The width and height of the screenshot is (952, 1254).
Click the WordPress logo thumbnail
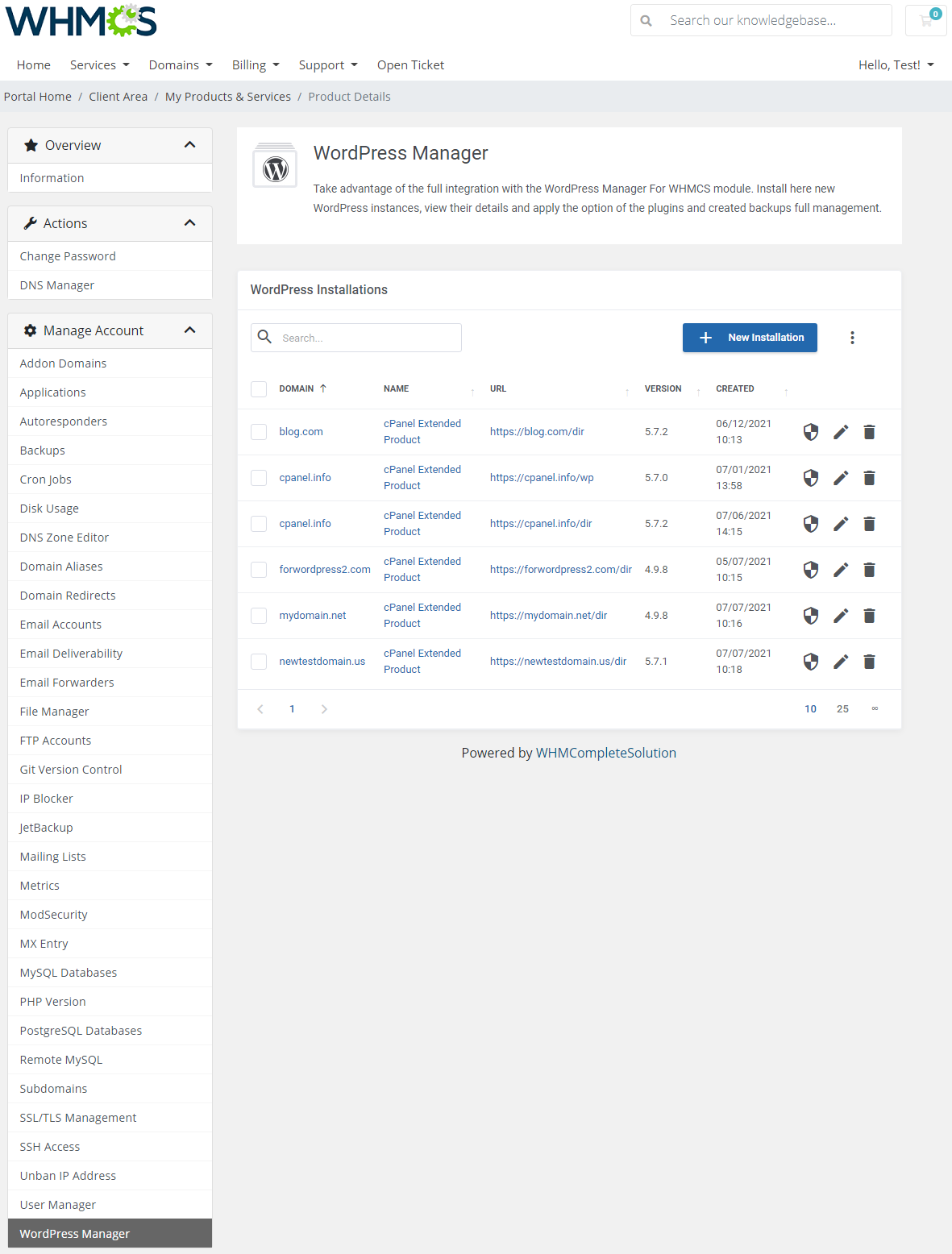click(276, 165)
